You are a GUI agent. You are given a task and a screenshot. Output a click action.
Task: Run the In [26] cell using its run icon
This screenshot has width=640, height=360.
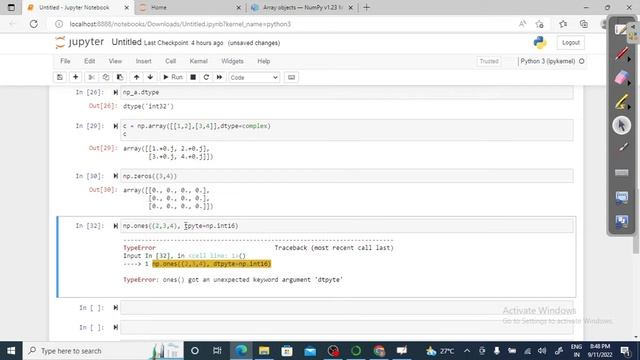tap(116, 92)
